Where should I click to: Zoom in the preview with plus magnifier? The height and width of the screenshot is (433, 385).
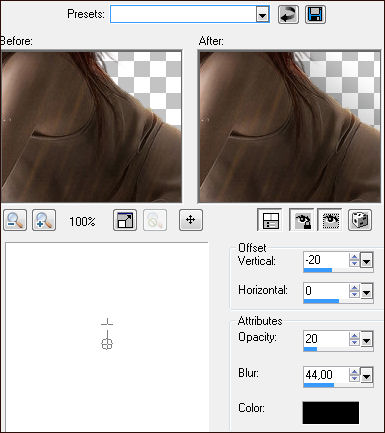tap(44, 220)
